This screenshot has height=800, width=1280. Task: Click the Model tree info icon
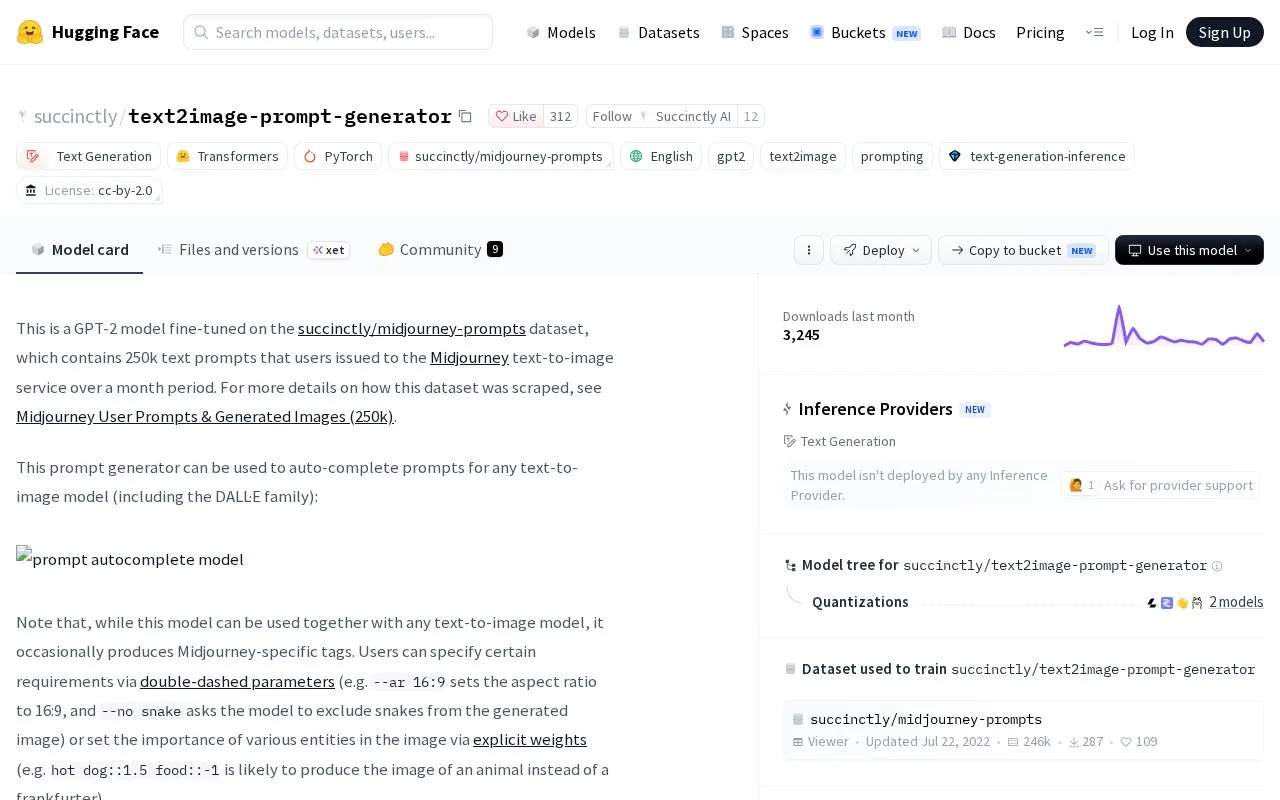click(1217, 566)
